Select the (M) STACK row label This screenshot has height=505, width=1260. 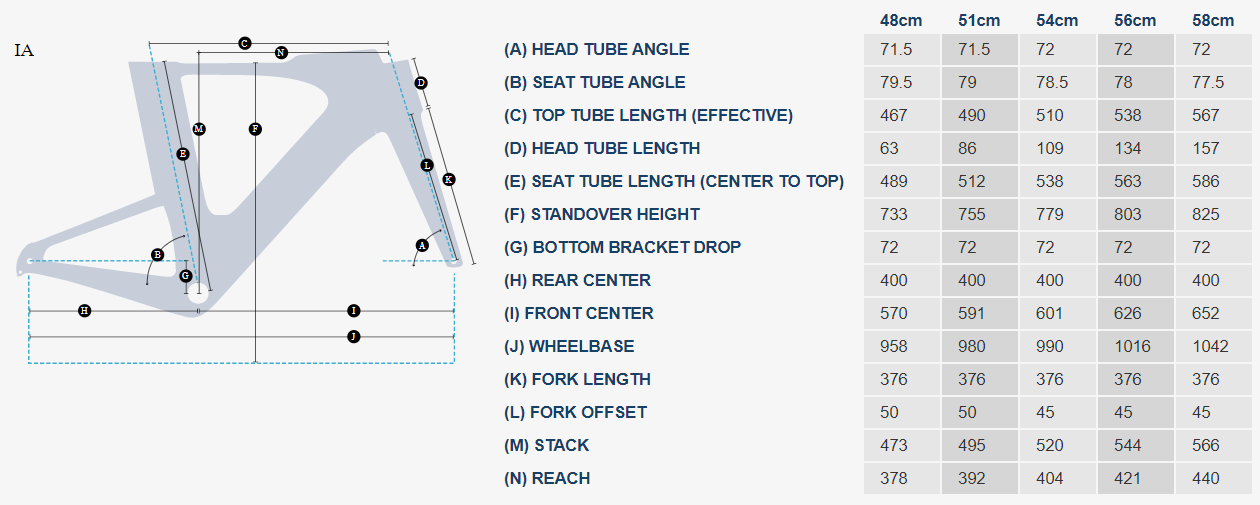[x=546, y=445]
